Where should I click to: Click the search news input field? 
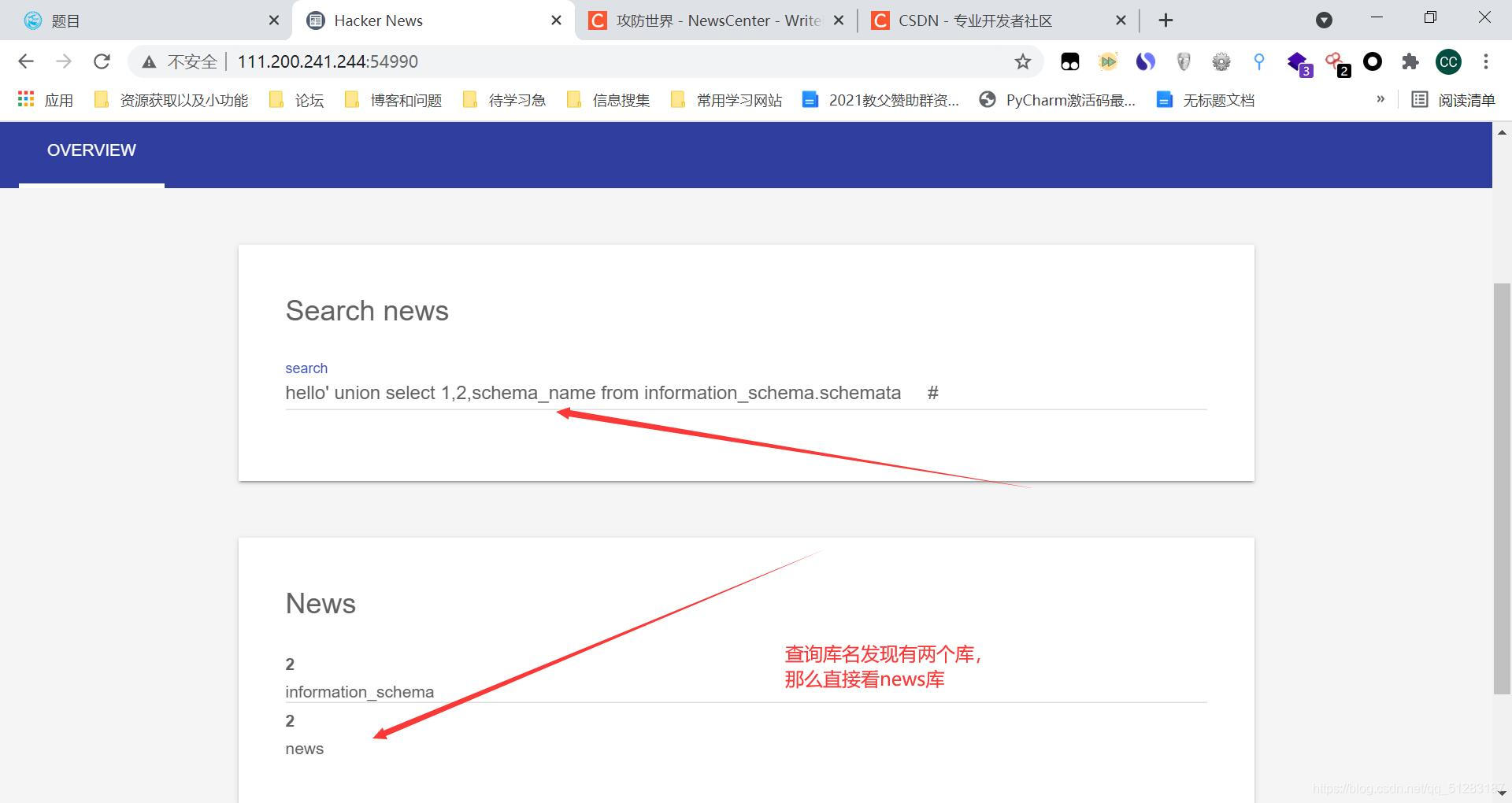pos(746,393)
